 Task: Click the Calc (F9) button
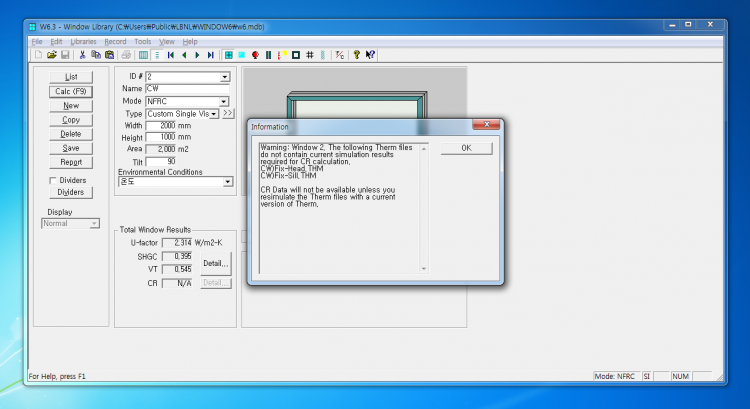[71, 91]
